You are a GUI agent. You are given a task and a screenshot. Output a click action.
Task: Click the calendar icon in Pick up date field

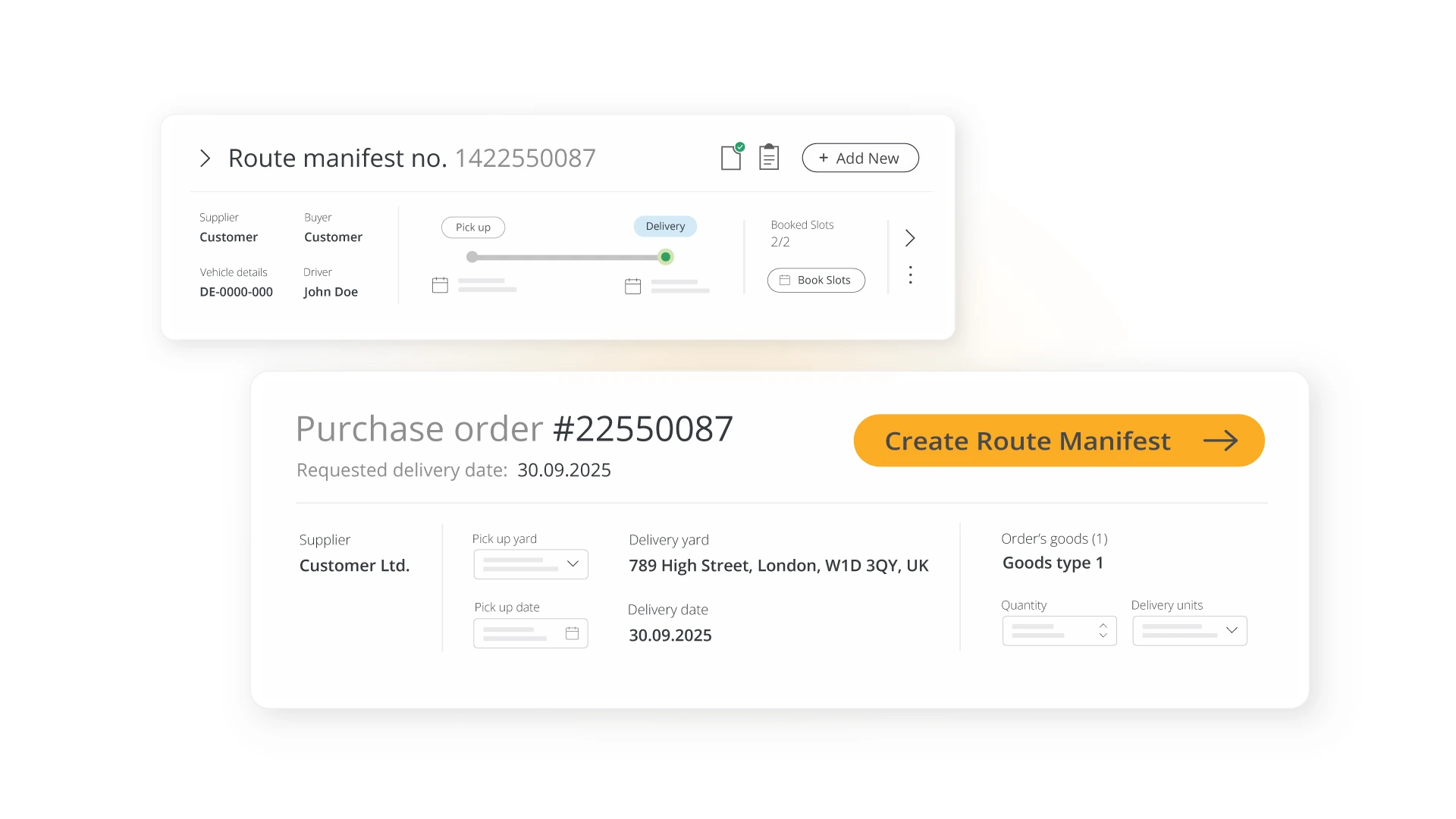[572, 632]
